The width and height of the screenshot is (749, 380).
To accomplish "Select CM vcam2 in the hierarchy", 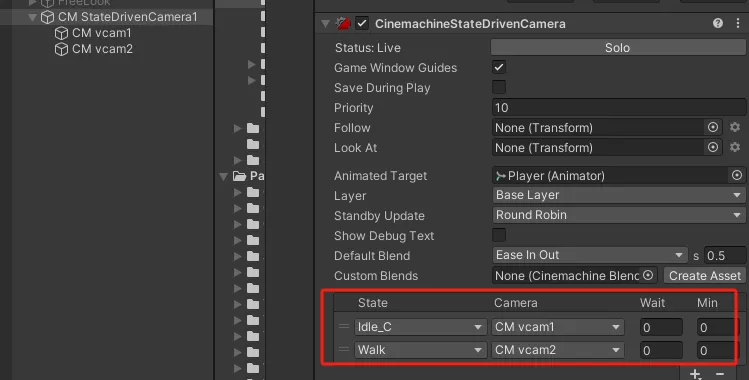I will coord(102,49).
